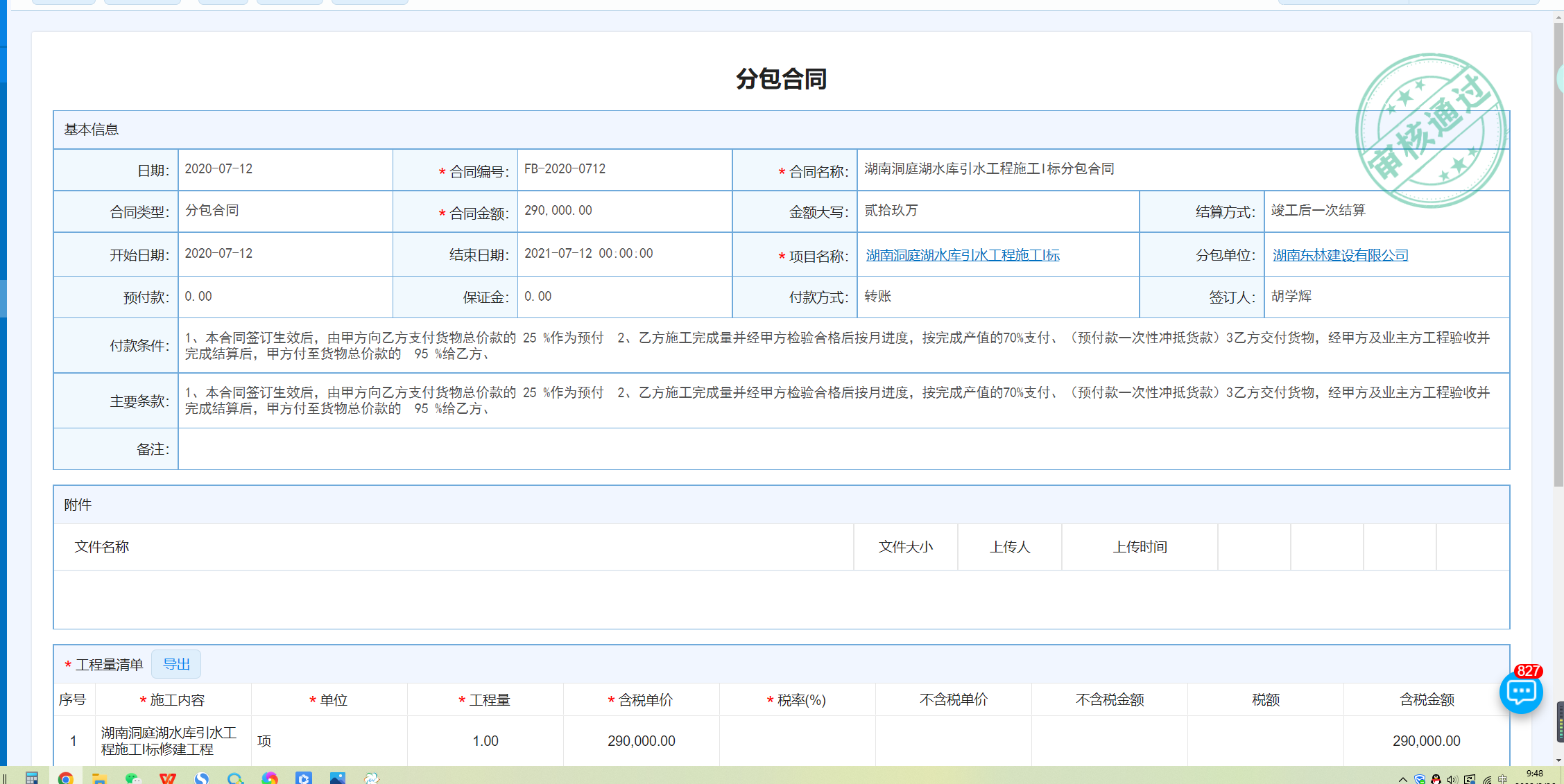Viewport: 1564px width, 784px height.
Task: Open File Explorer folder icon
Action: 99,778
